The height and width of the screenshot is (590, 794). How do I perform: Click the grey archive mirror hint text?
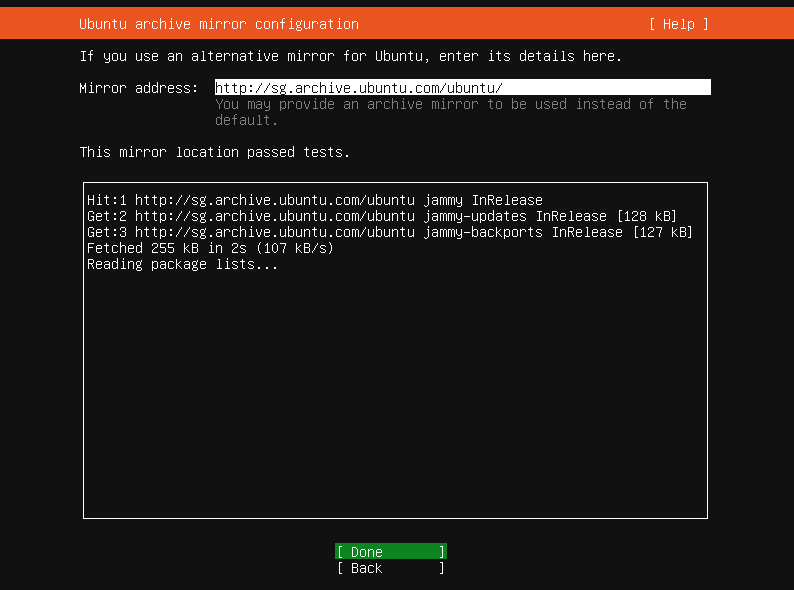click(x=450, y=104)
